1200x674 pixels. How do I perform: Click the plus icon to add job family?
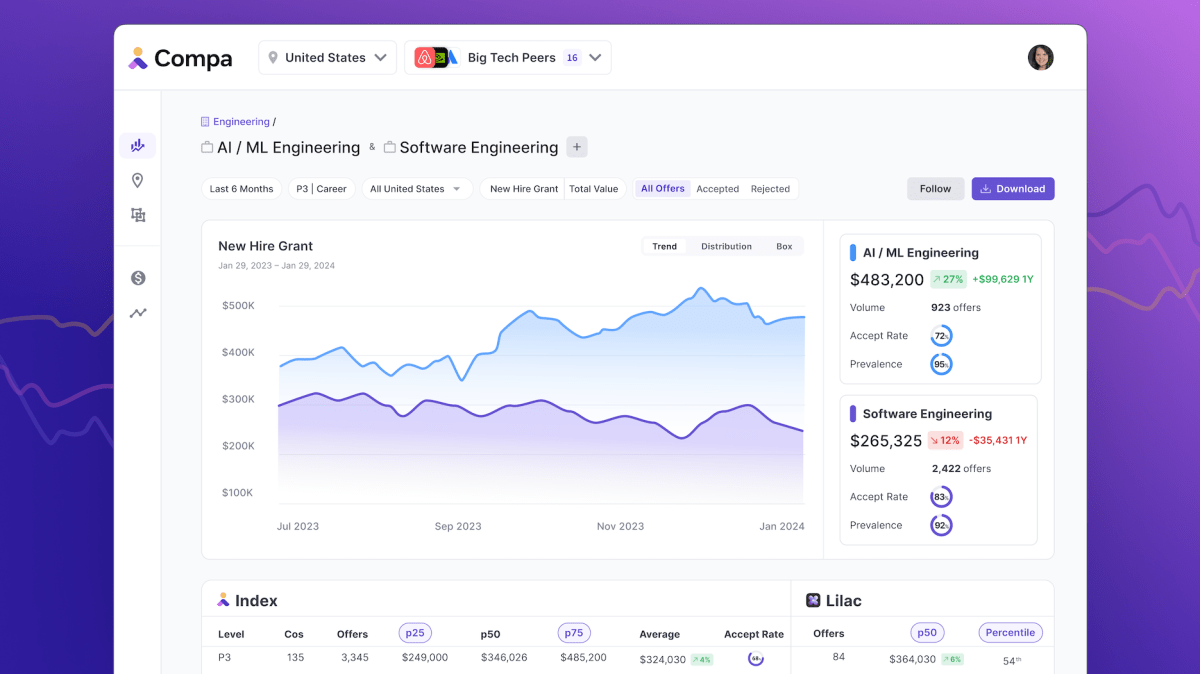[x=577, y=147]
